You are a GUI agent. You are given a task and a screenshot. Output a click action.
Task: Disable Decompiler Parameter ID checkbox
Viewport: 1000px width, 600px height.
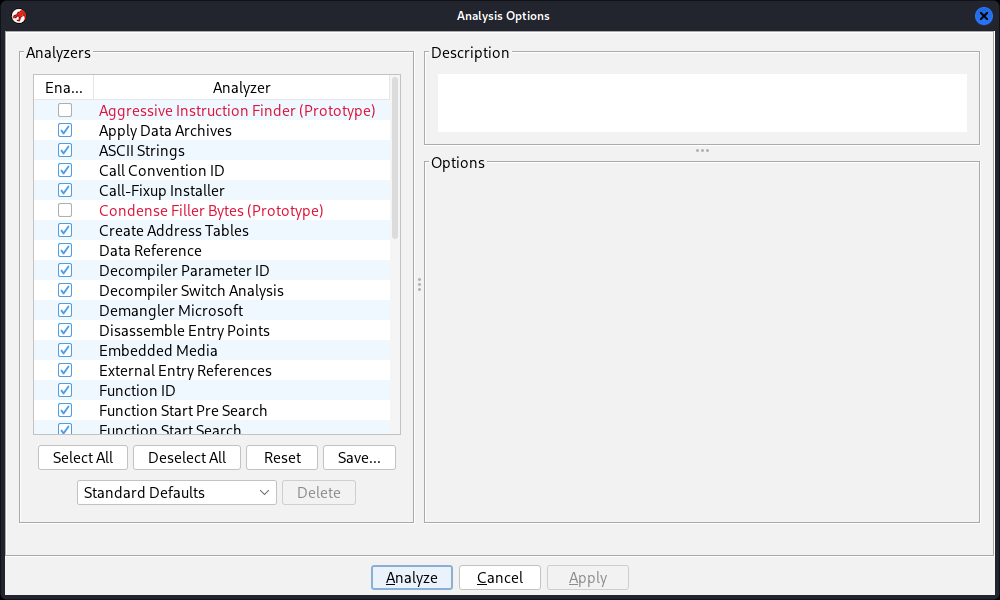(65, 270)
